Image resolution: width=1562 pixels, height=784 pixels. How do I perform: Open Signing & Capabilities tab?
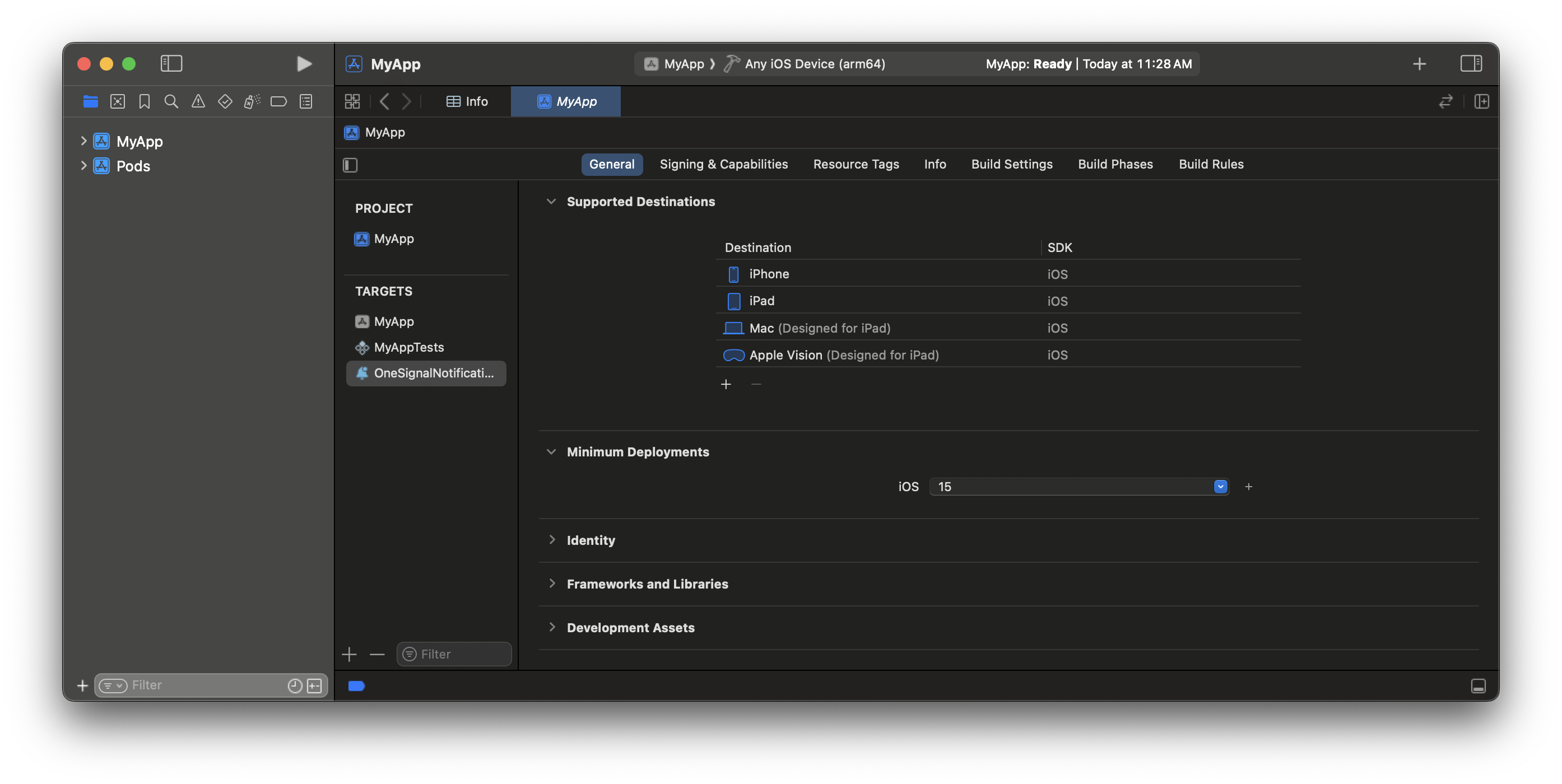point(724,164)
